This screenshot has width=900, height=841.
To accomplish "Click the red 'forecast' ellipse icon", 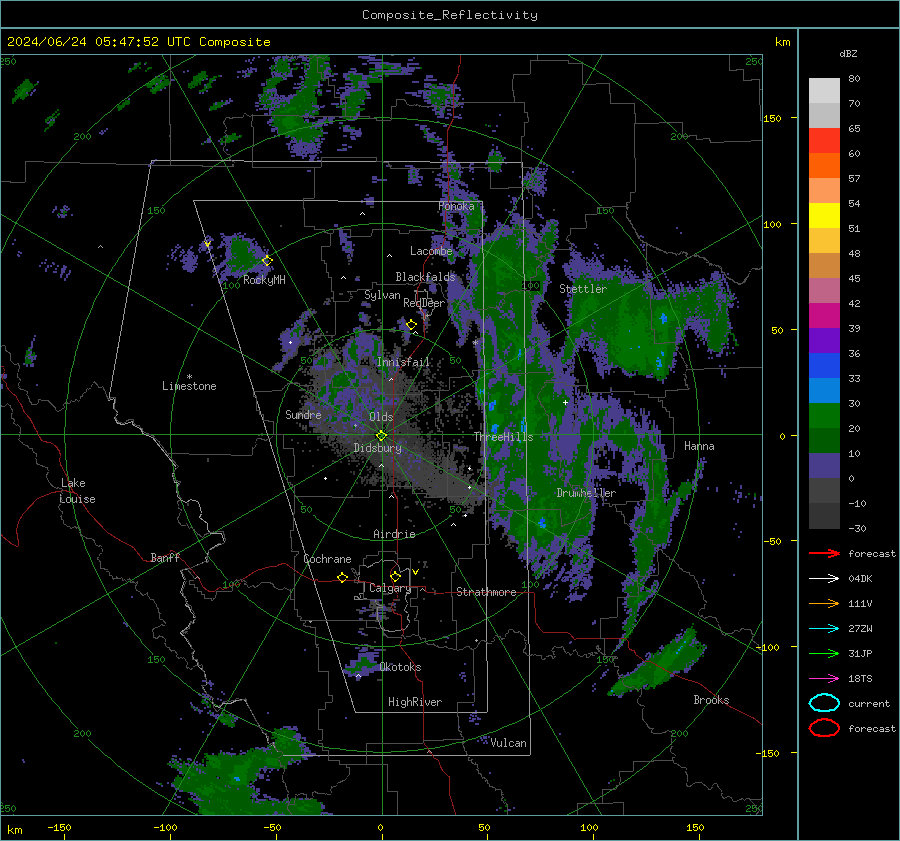I will (824, 728).
